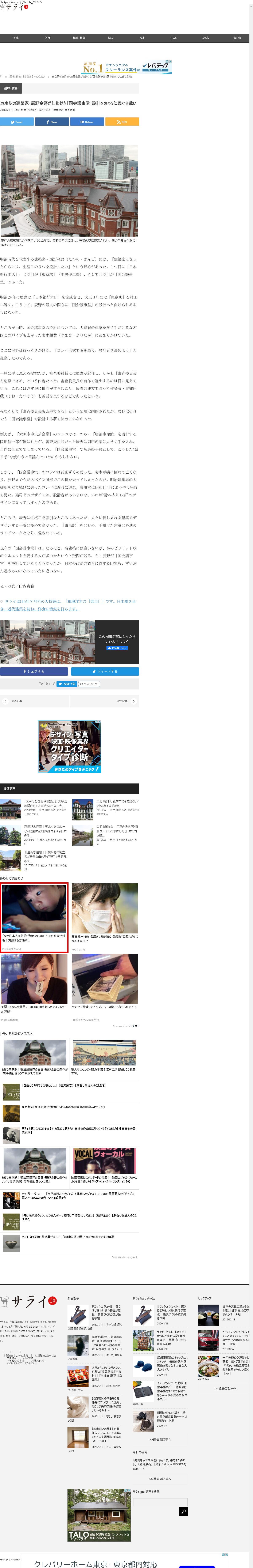Click the Facebook Share button below title
The image size is (253, 1568).
[x=52, y=122]
